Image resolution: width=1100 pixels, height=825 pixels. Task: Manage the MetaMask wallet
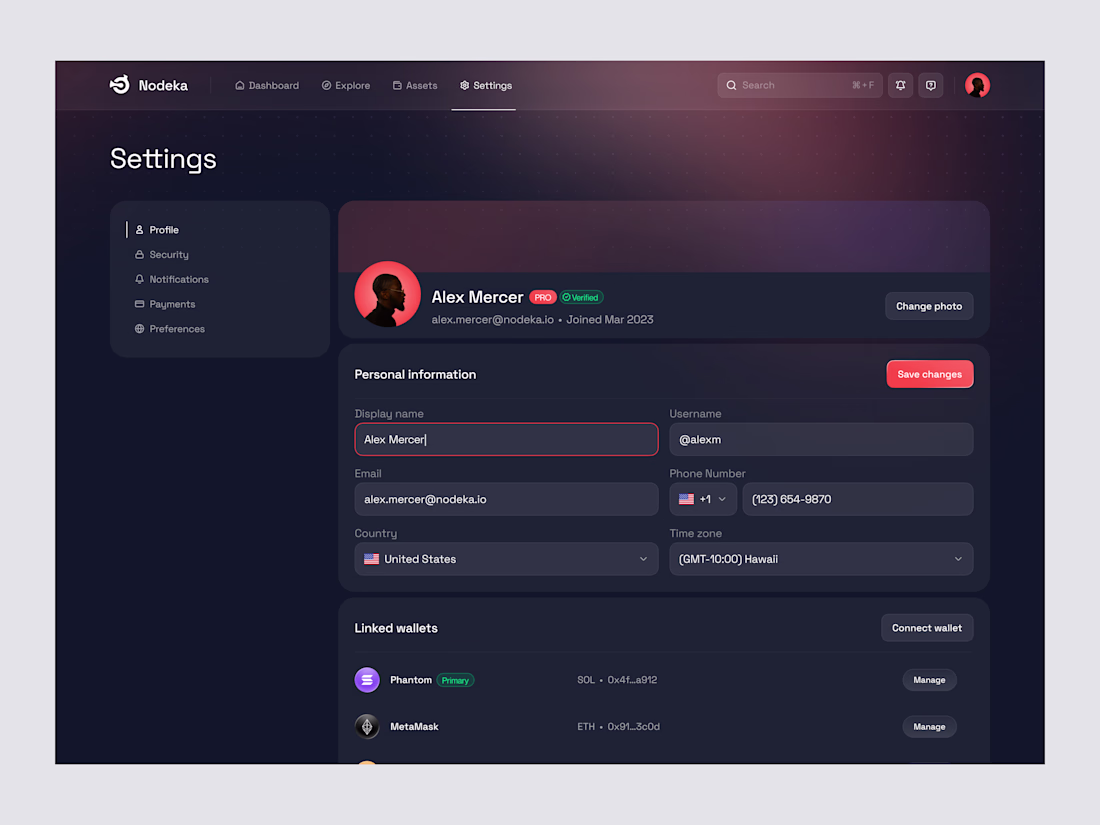click(x=929, y=727)
